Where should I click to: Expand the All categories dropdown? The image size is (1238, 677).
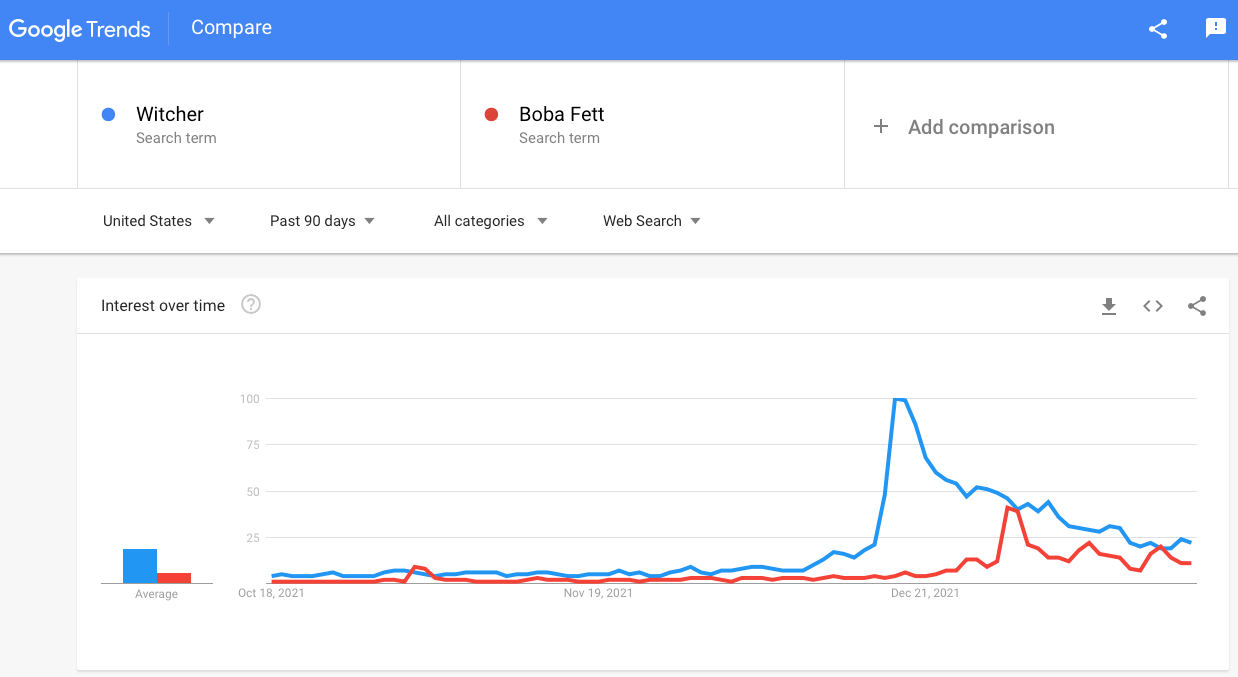[490, 221]
